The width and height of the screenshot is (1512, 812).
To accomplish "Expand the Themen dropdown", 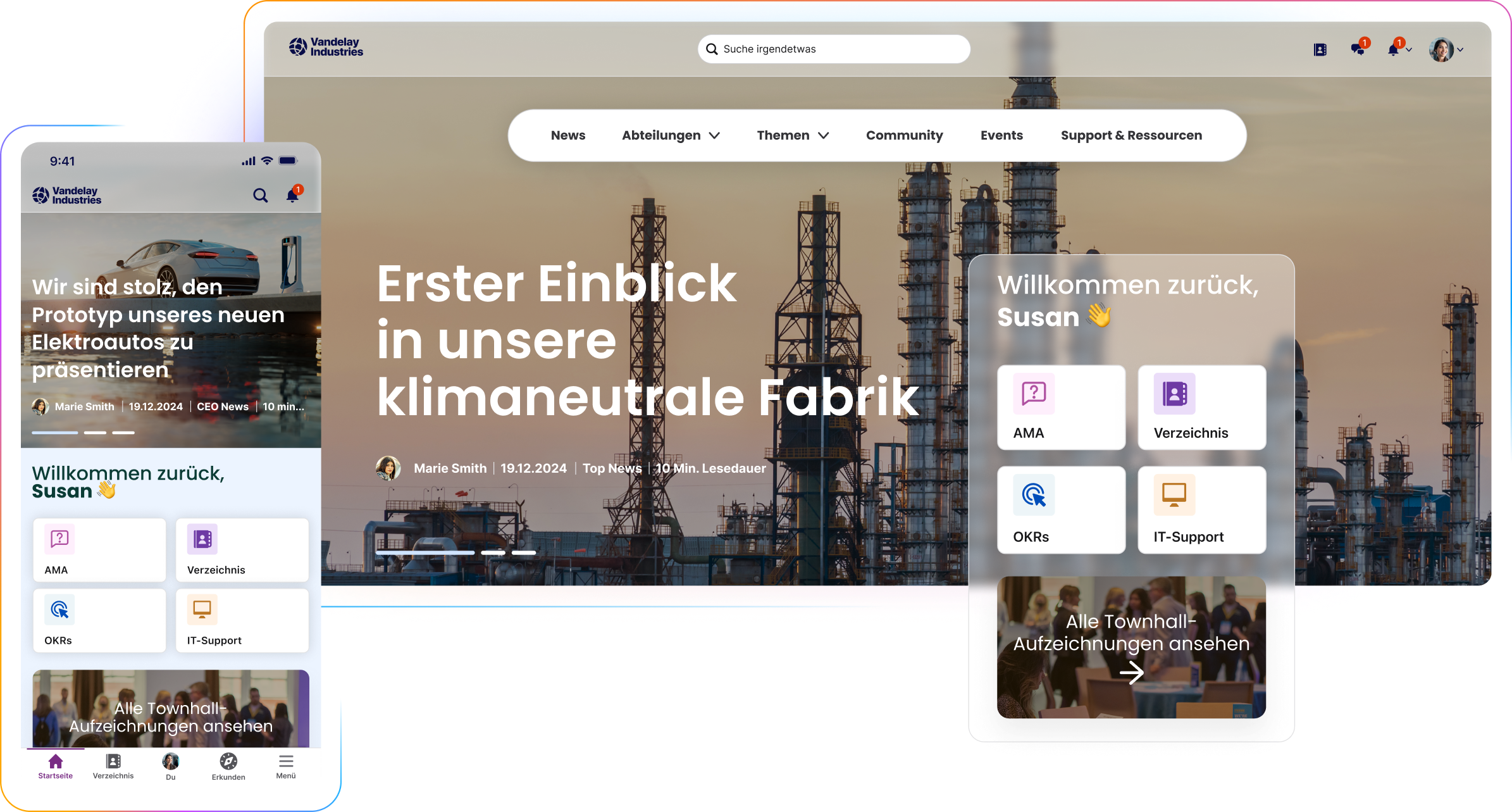I will (793, 135).
